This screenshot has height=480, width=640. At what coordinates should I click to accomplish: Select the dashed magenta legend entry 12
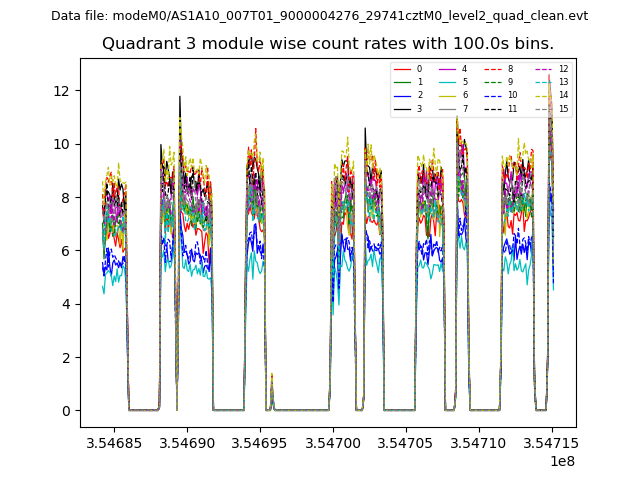pyautogui.click(x=542, y=69)
